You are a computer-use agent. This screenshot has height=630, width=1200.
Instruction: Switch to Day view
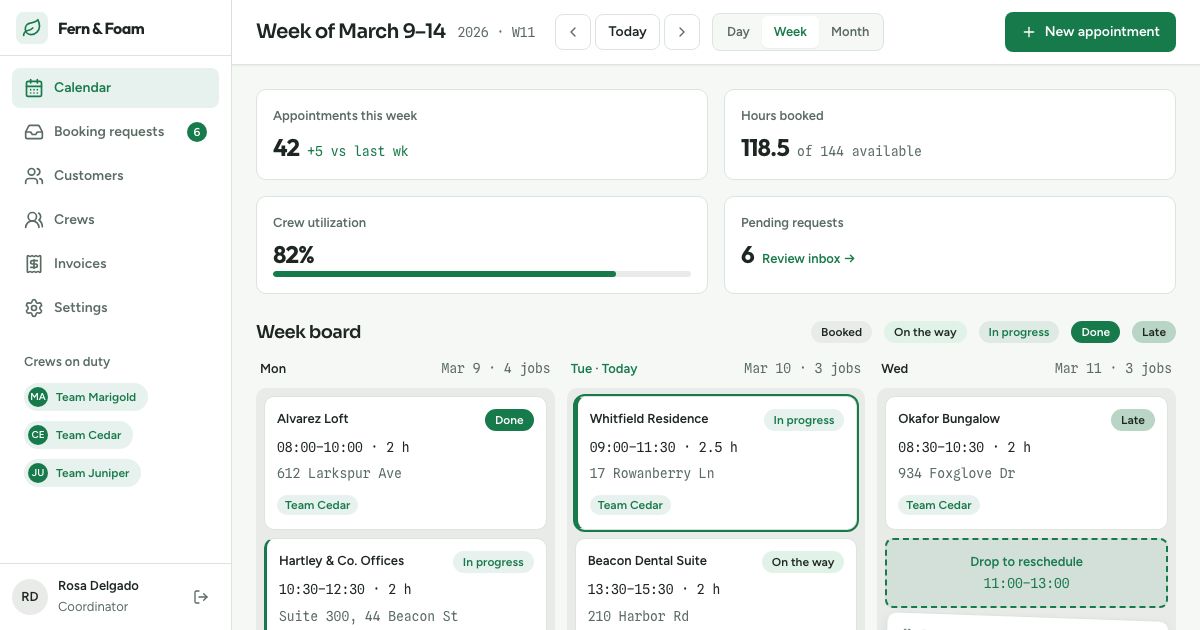tap(738, 32)
